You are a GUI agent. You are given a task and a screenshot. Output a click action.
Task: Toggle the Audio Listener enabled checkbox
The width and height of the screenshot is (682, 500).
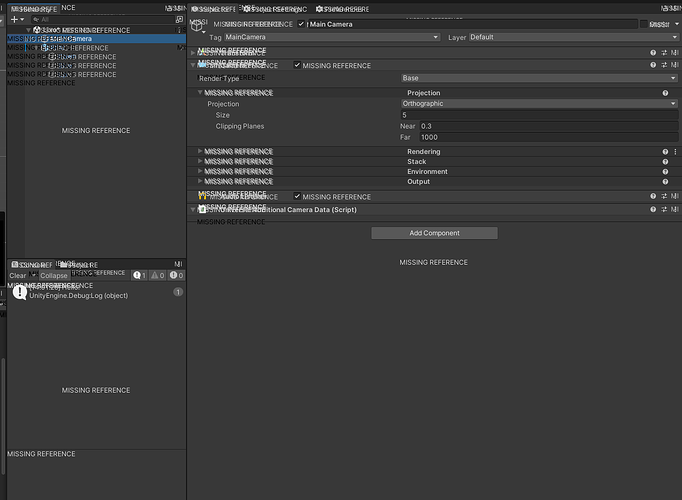coord(297,196)
